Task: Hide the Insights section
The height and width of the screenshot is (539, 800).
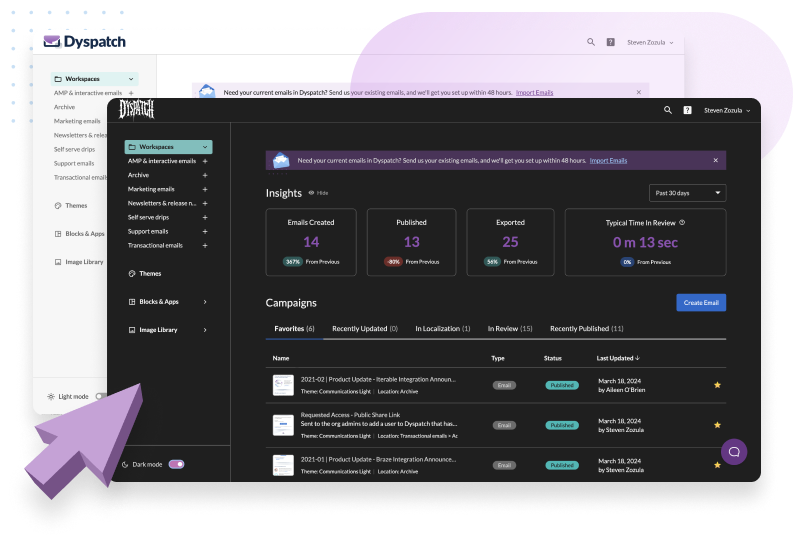Action: [318, 193]
